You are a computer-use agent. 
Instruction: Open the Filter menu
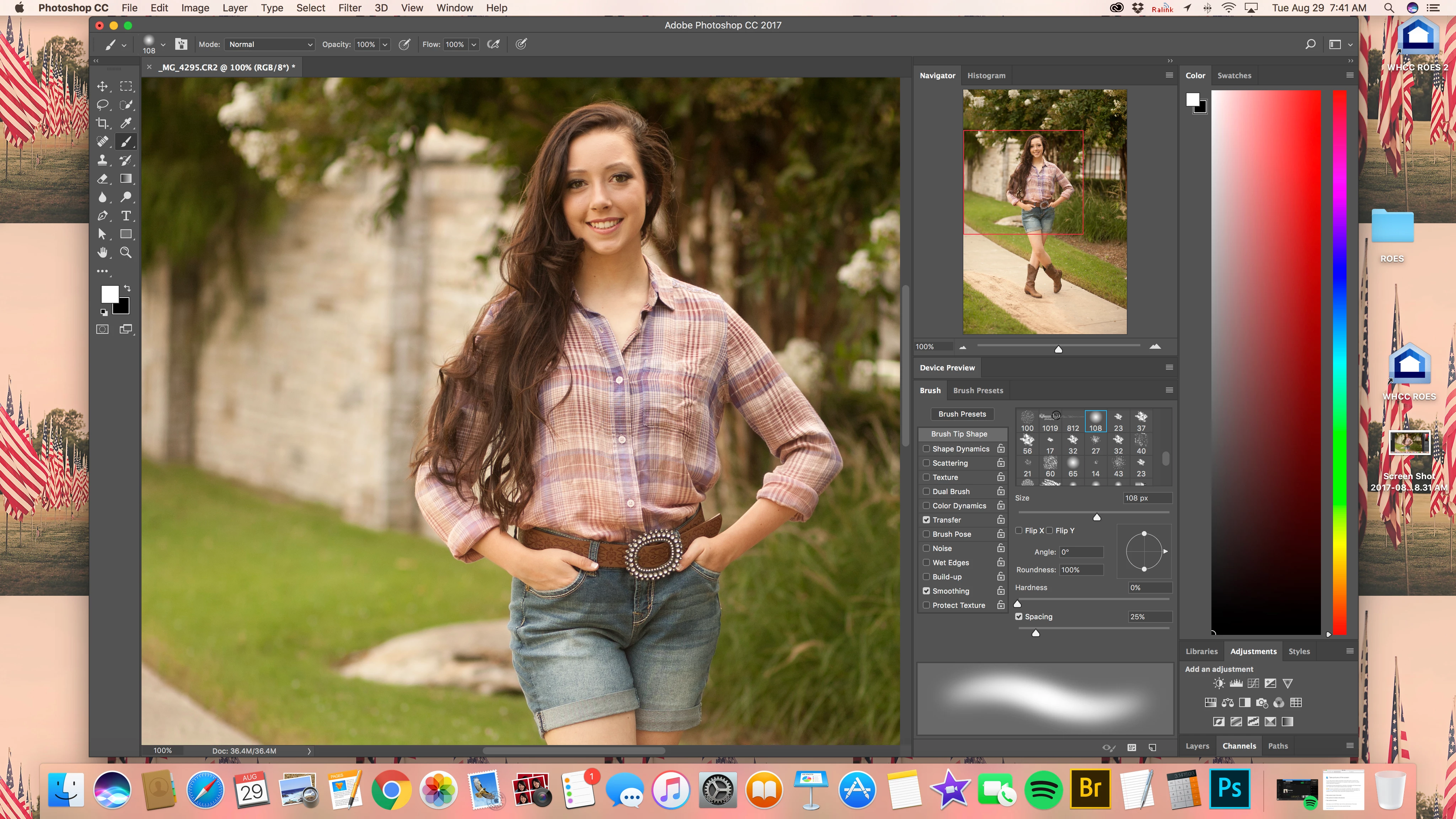(x=349, y=8)
